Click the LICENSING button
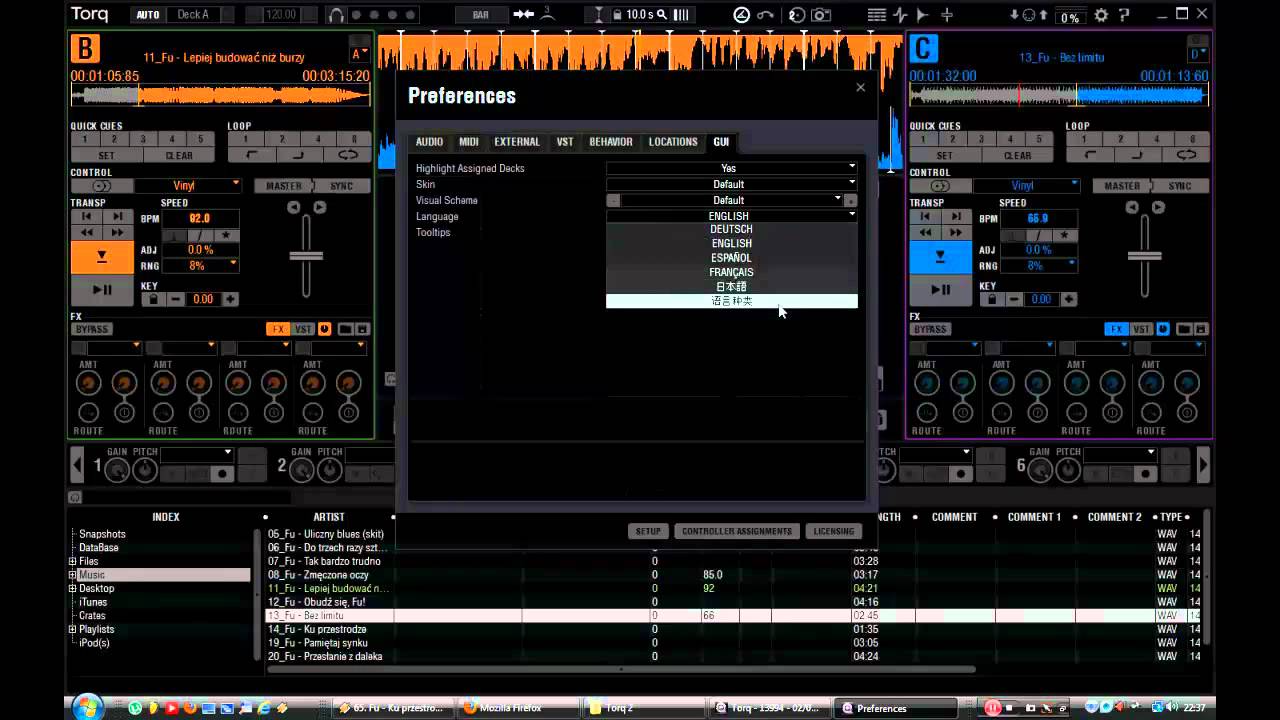Screen dimensions: 1280x720 [834, 531]
